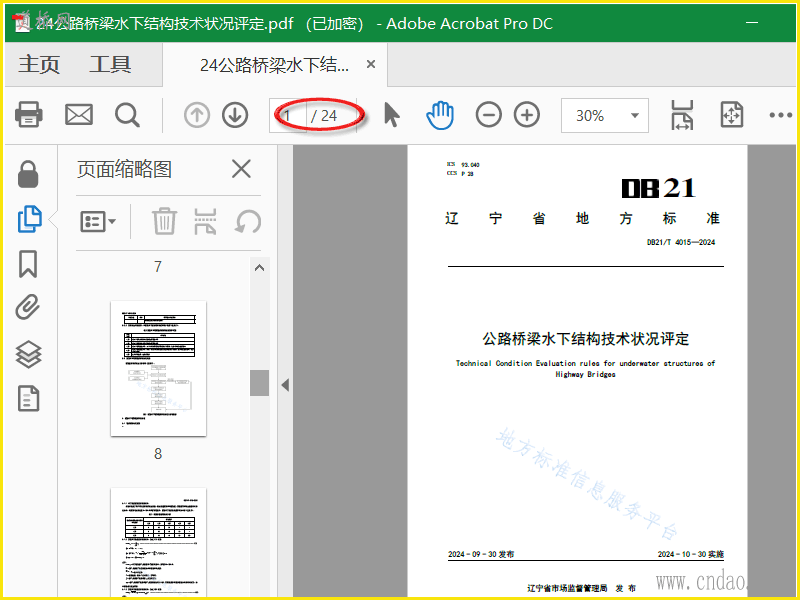Zoom in with the plus icon
The height and width of the screenshot is (600, 800).
pos(527,115)
